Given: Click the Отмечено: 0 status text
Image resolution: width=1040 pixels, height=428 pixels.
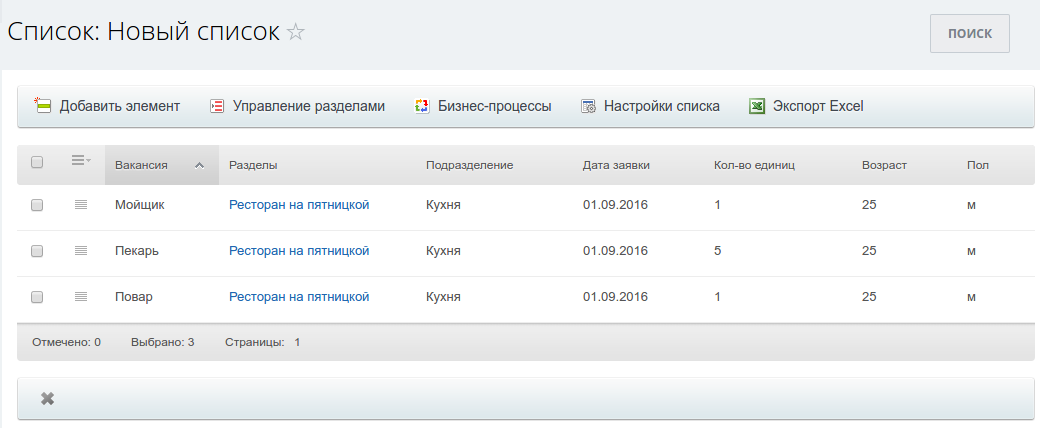Looking at the screenshot, I should click(x=66, y=342).
